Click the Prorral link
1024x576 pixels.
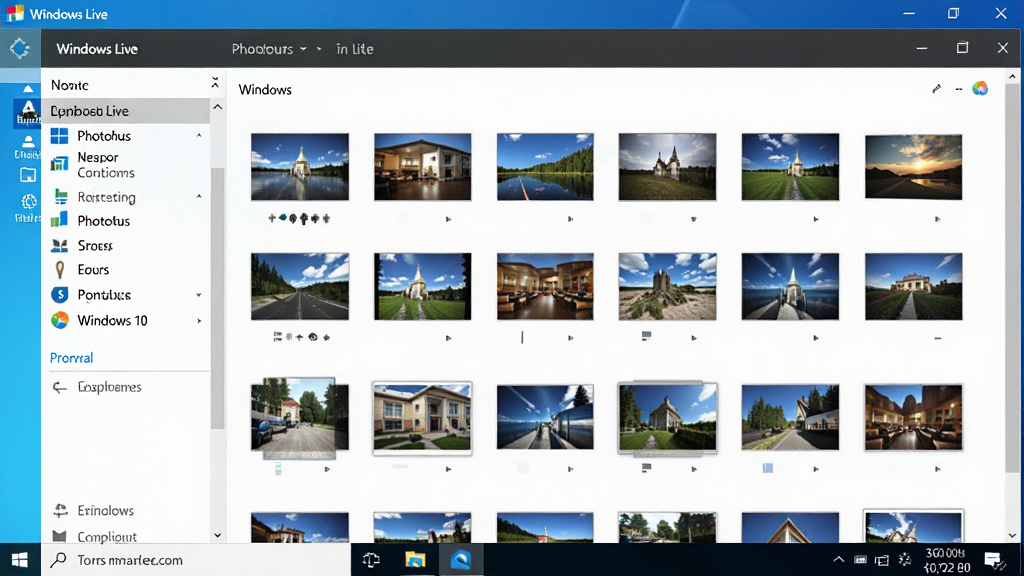point(71,358)
